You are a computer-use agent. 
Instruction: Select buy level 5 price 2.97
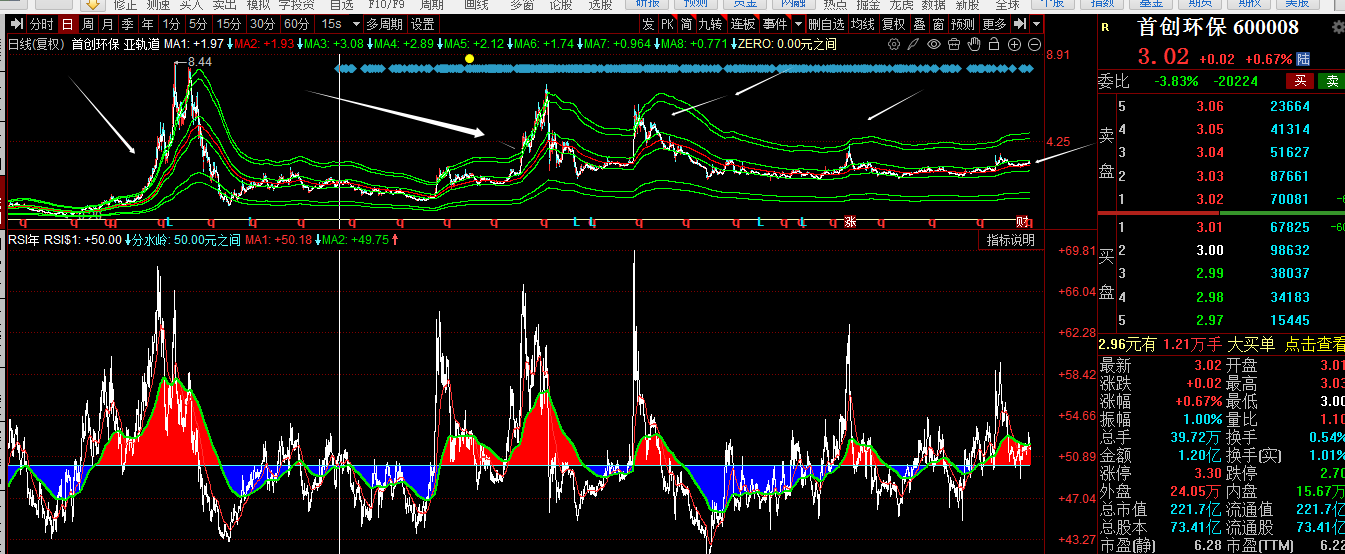coord(1209,320)
